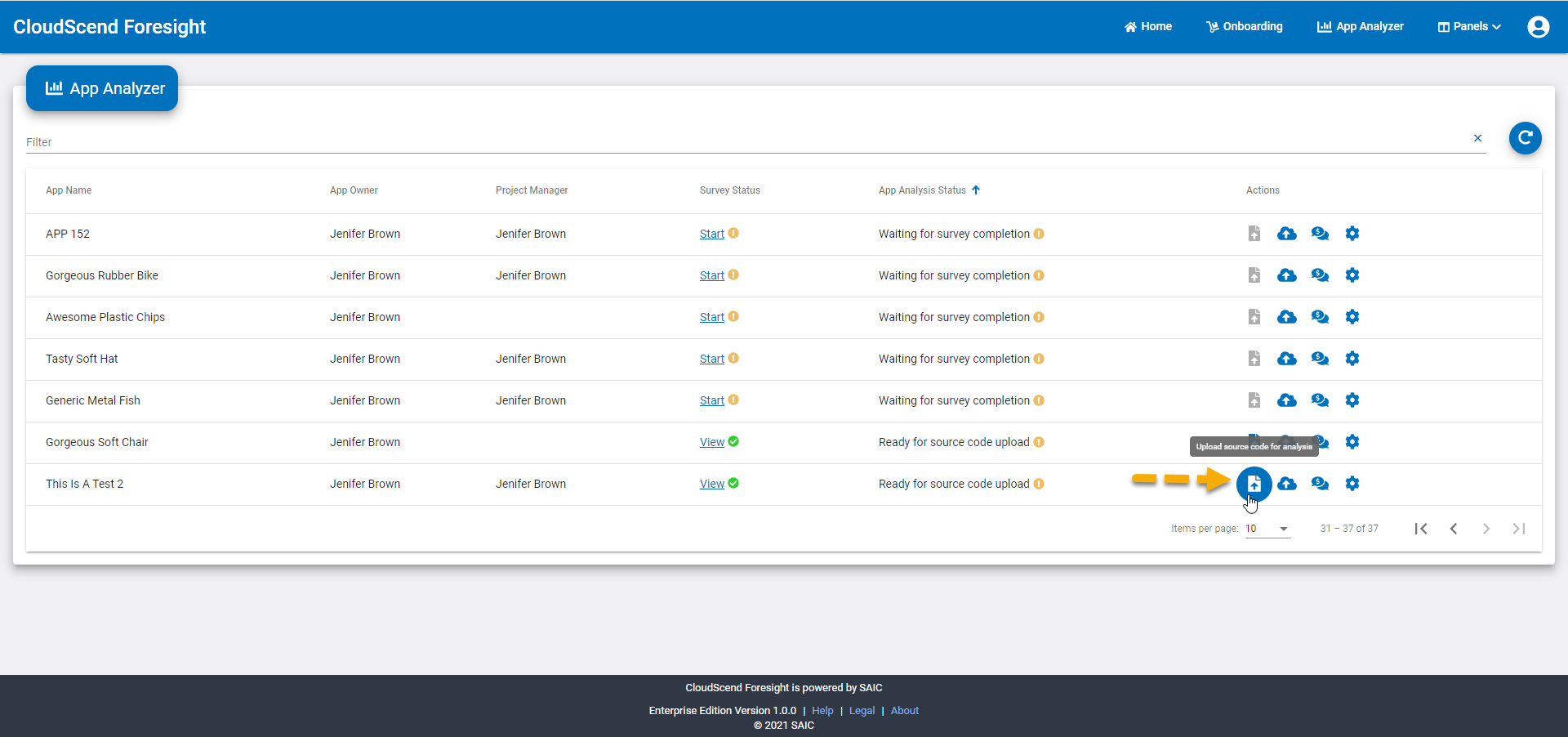1568x737 pixels.
Task: Open the About link in footer
Action: [905, 711]
